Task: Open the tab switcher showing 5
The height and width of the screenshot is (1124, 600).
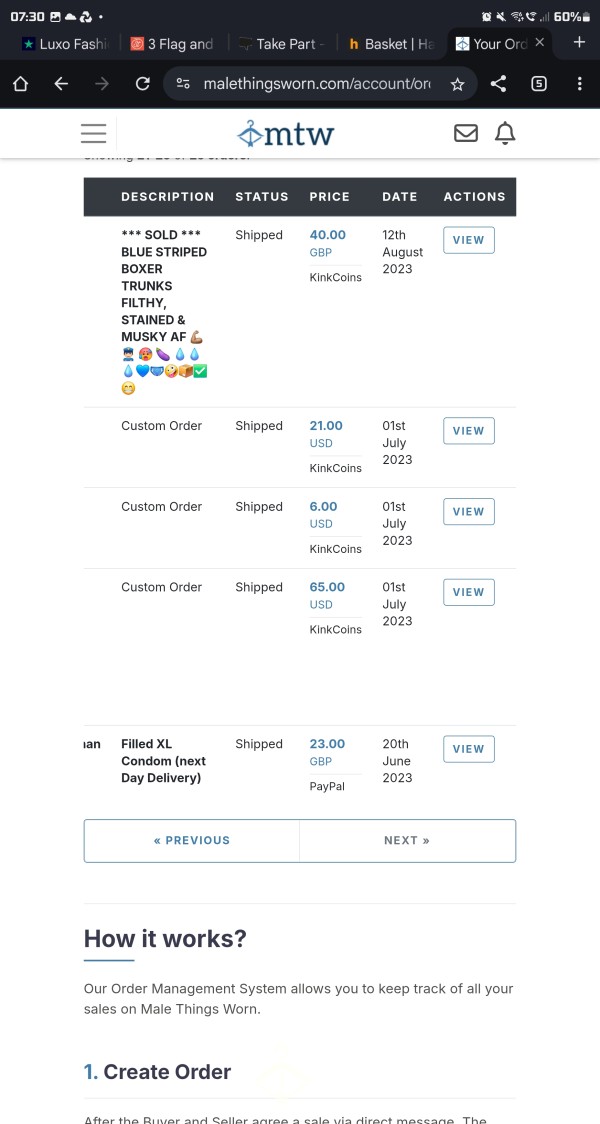Action: click(539, 84)
